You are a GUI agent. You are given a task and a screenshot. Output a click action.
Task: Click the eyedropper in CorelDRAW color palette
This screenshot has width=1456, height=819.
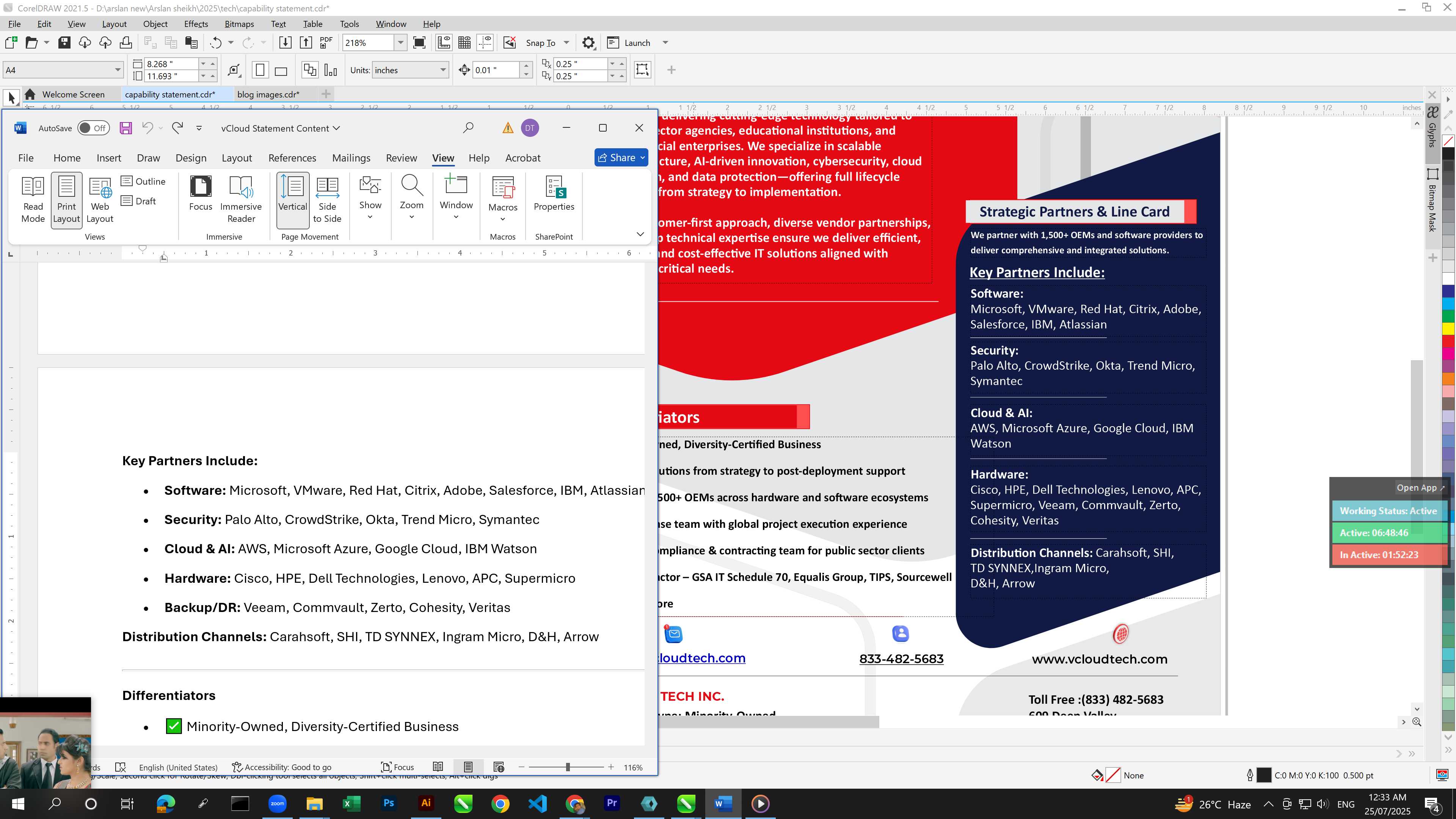pos(1448,115)
